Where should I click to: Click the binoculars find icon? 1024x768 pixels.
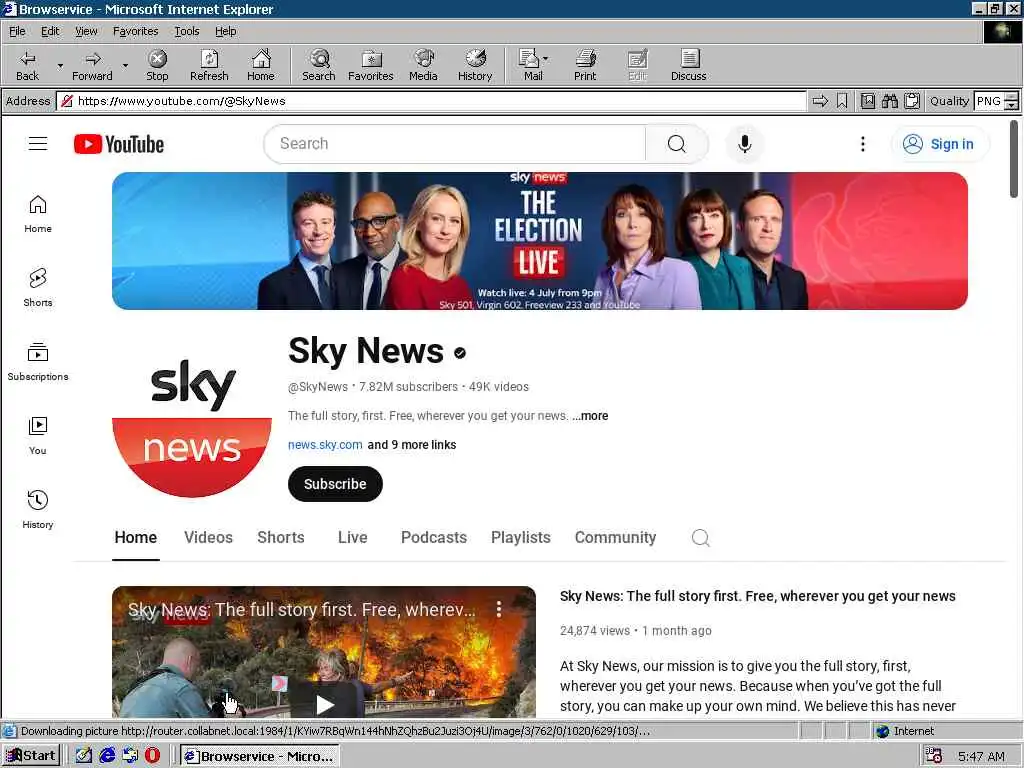(x=889, y=101)
